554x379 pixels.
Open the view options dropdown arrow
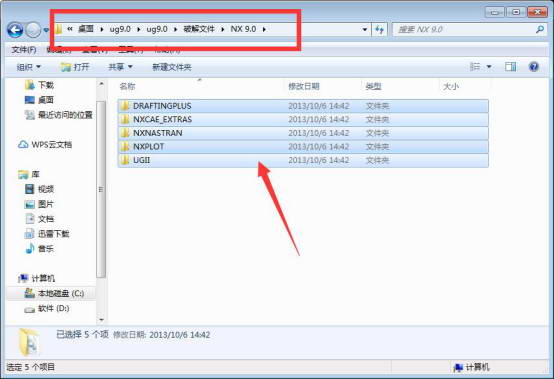tap(489, 66)
